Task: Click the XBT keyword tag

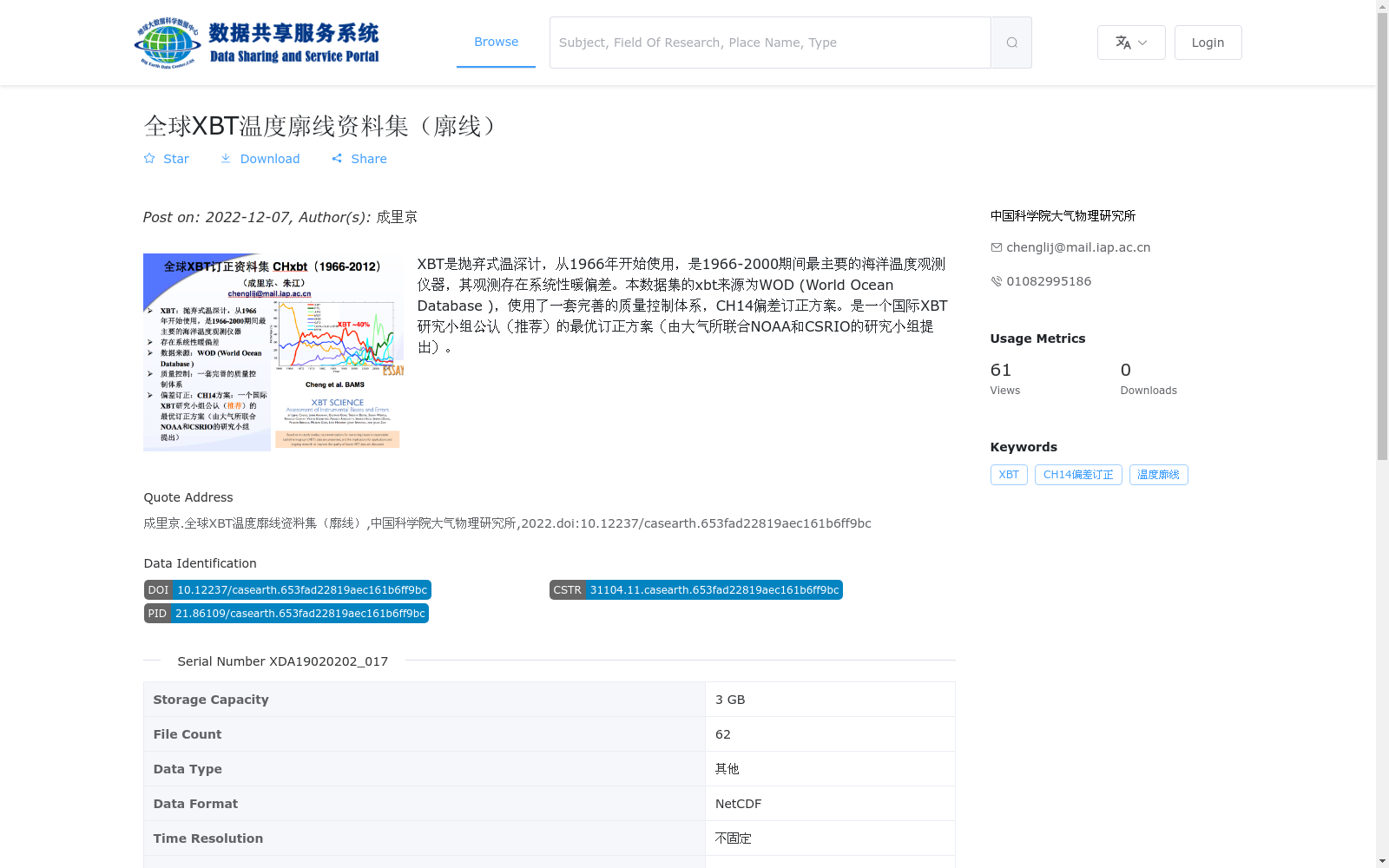Action: pyautogui.click(x=1009, y=475)
